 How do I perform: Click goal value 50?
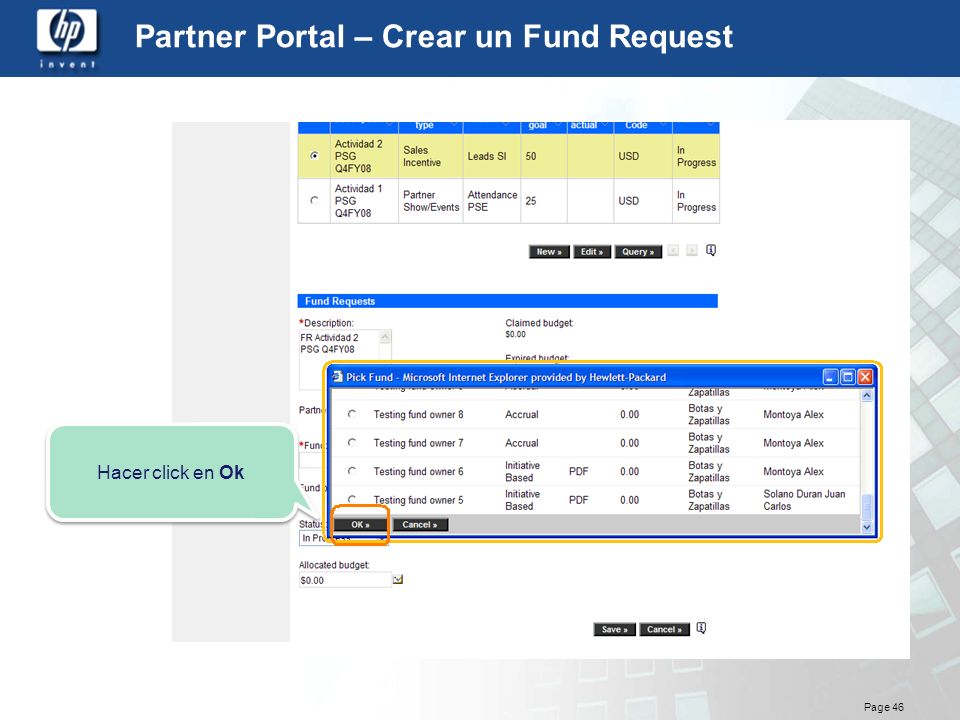tap(531, 156)
